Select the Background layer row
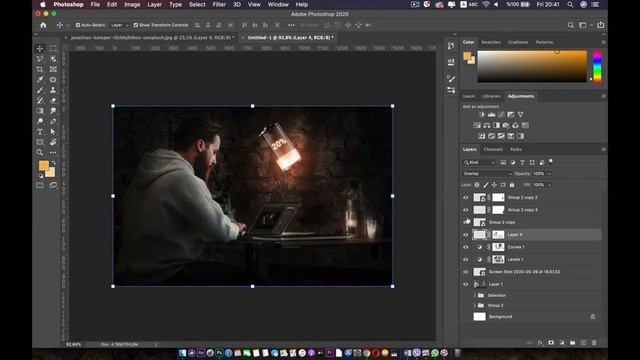This screenshot has width=640, height=360. point(531,316)
